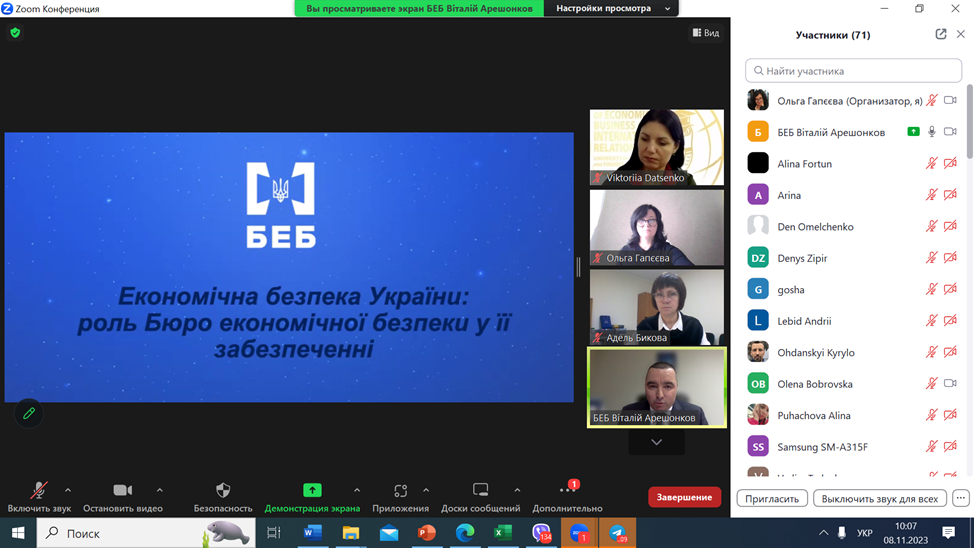Click Выключить звук для всех button
This screenshot has width=974, height=548.
[880, 498]
